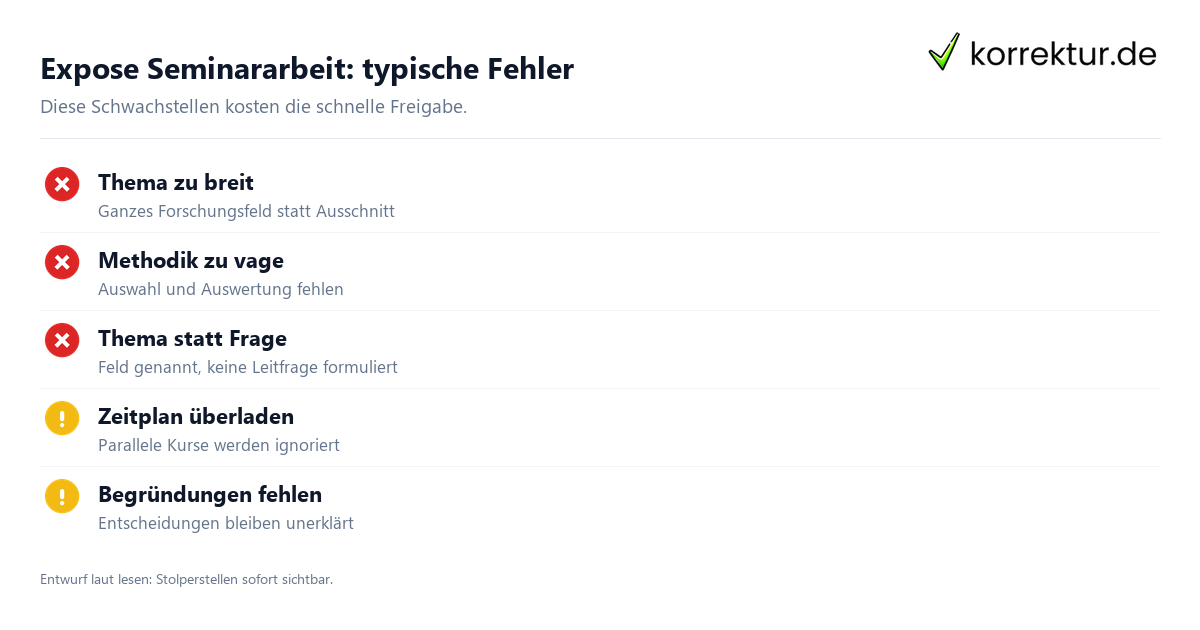This screenshot has height=630, width=1200.
Task: Open the korrektur.de brand name
Action: point(1063,54)
